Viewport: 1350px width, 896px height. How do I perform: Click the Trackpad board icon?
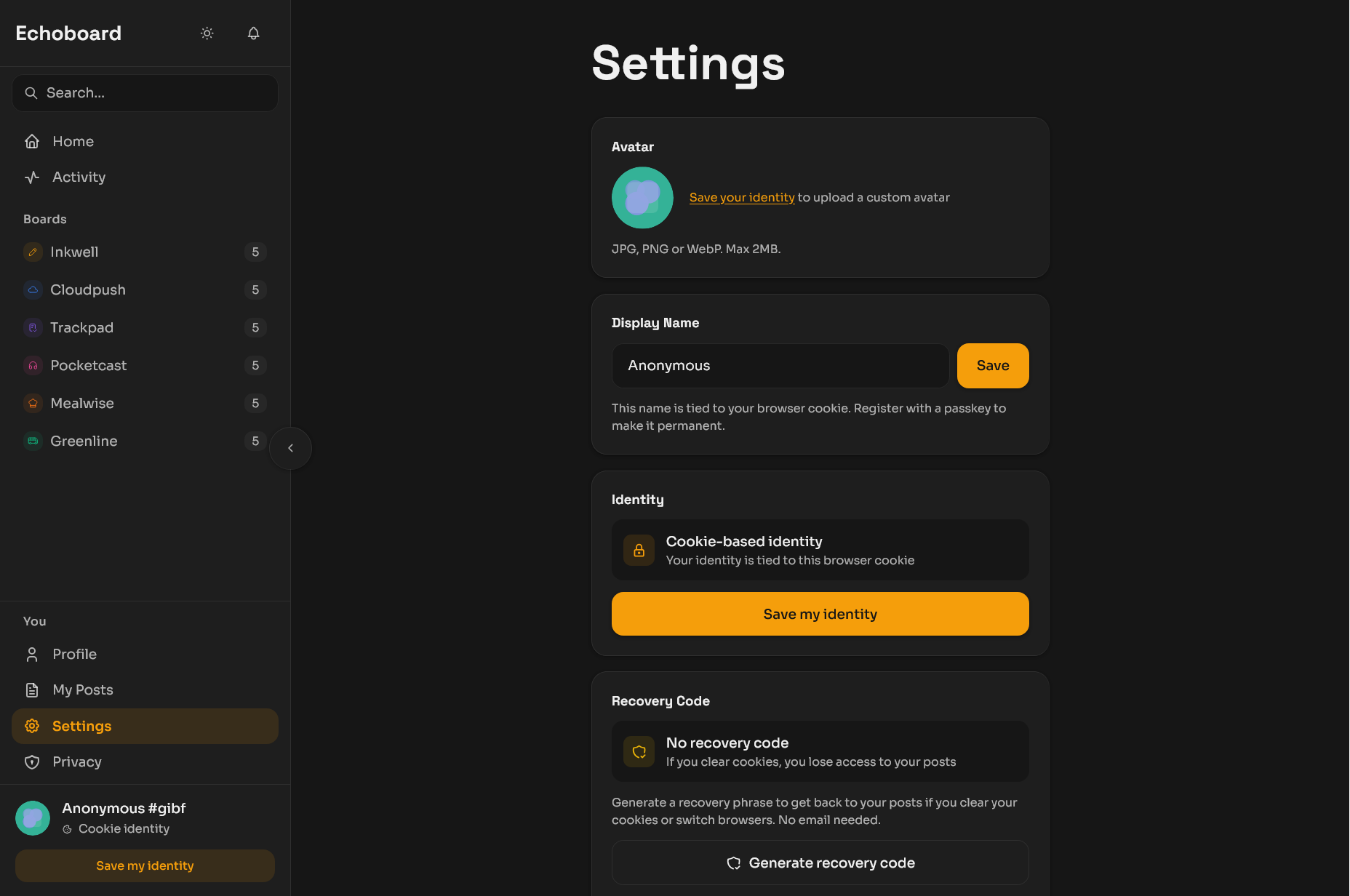pos(33,328)
